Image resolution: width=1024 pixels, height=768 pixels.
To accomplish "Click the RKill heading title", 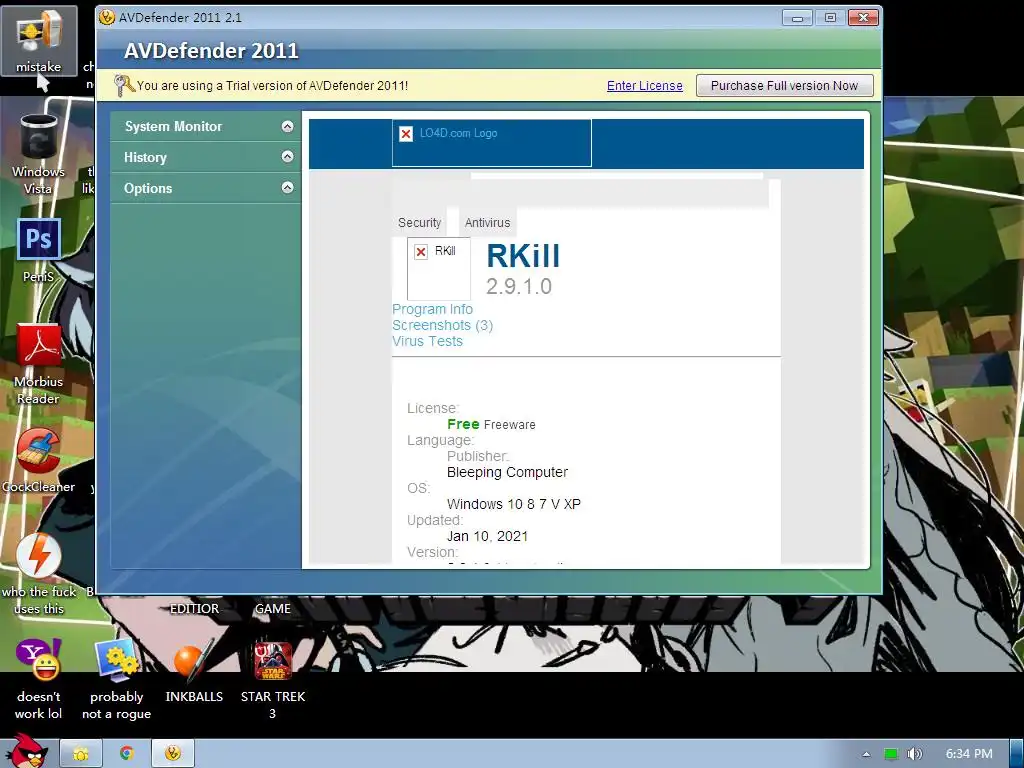I will pos(523,255).
